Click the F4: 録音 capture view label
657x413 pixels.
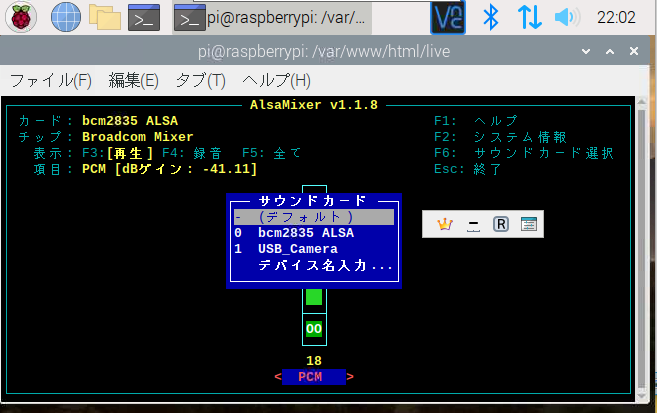coord(192,153)
